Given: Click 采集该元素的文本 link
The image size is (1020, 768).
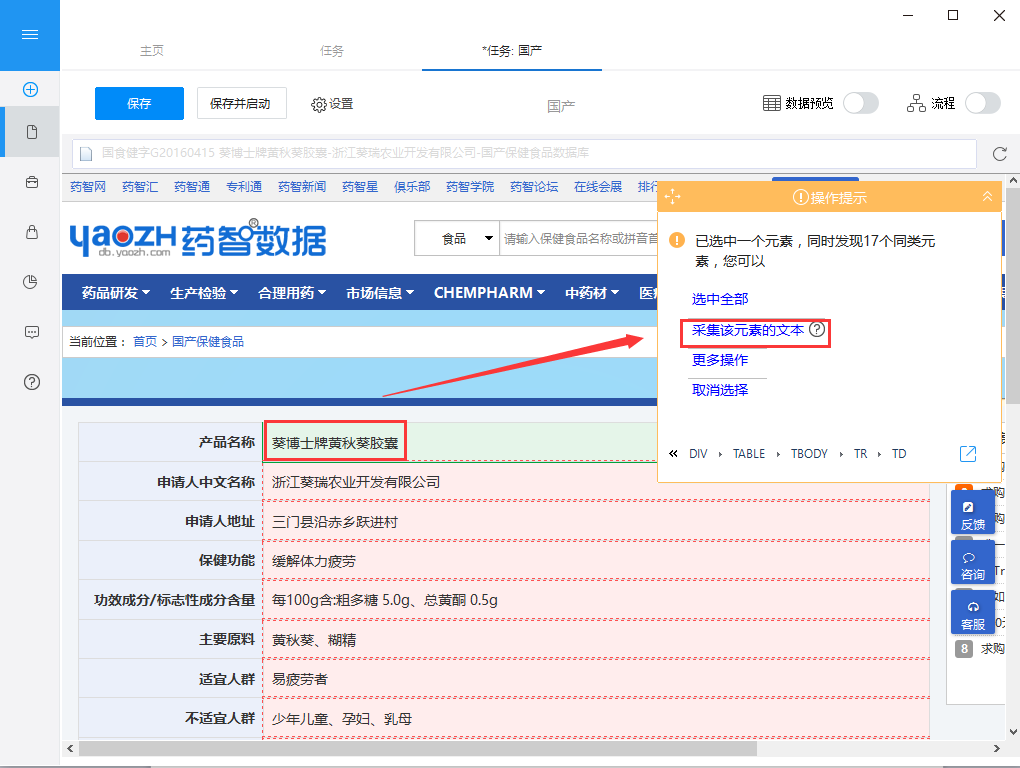Looking at the screenshot, I should [x=747, y=330].
